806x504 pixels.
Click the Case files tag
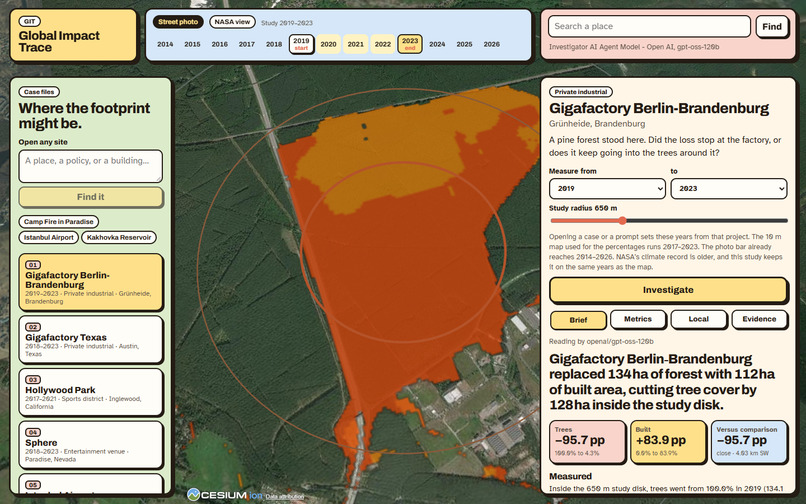click(39, 92)
